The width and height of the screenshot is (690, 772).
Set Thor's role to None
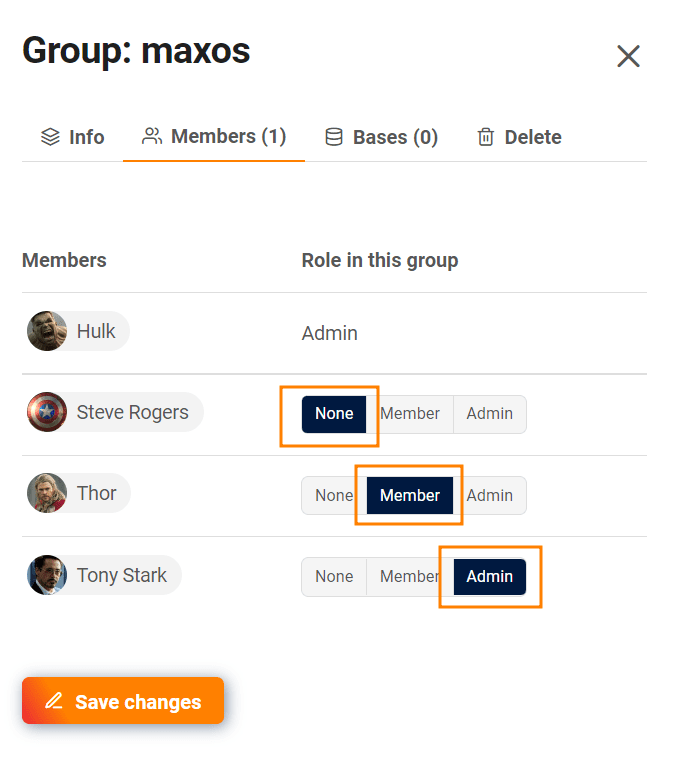pos(334,495)
